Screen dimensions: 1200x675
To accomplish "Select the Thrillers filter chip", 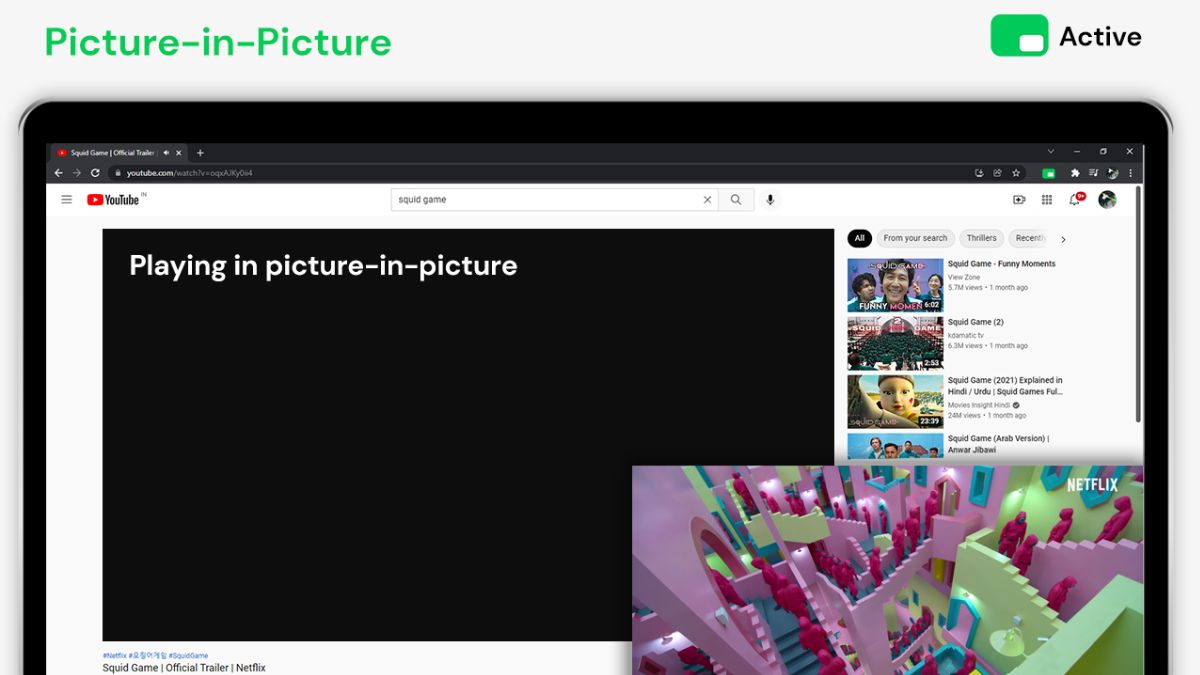I will coord(982,238).
